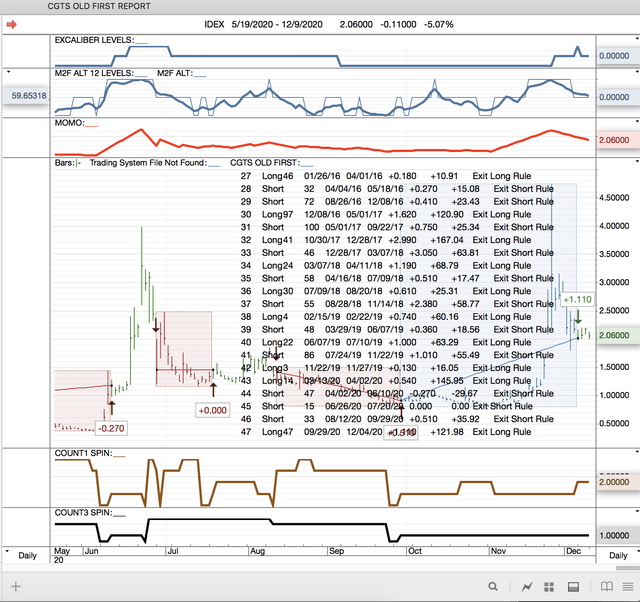
Task: Select the COUNT1 SPIN legend label
Action: (x=83, y=453)
